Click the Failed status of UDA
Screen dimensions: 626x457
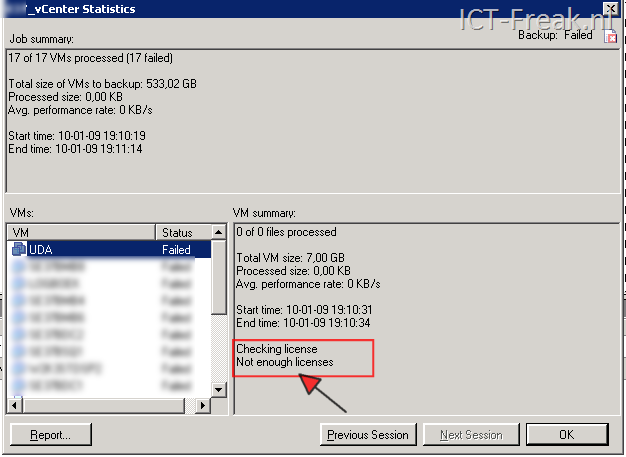[x=177, y=250]
